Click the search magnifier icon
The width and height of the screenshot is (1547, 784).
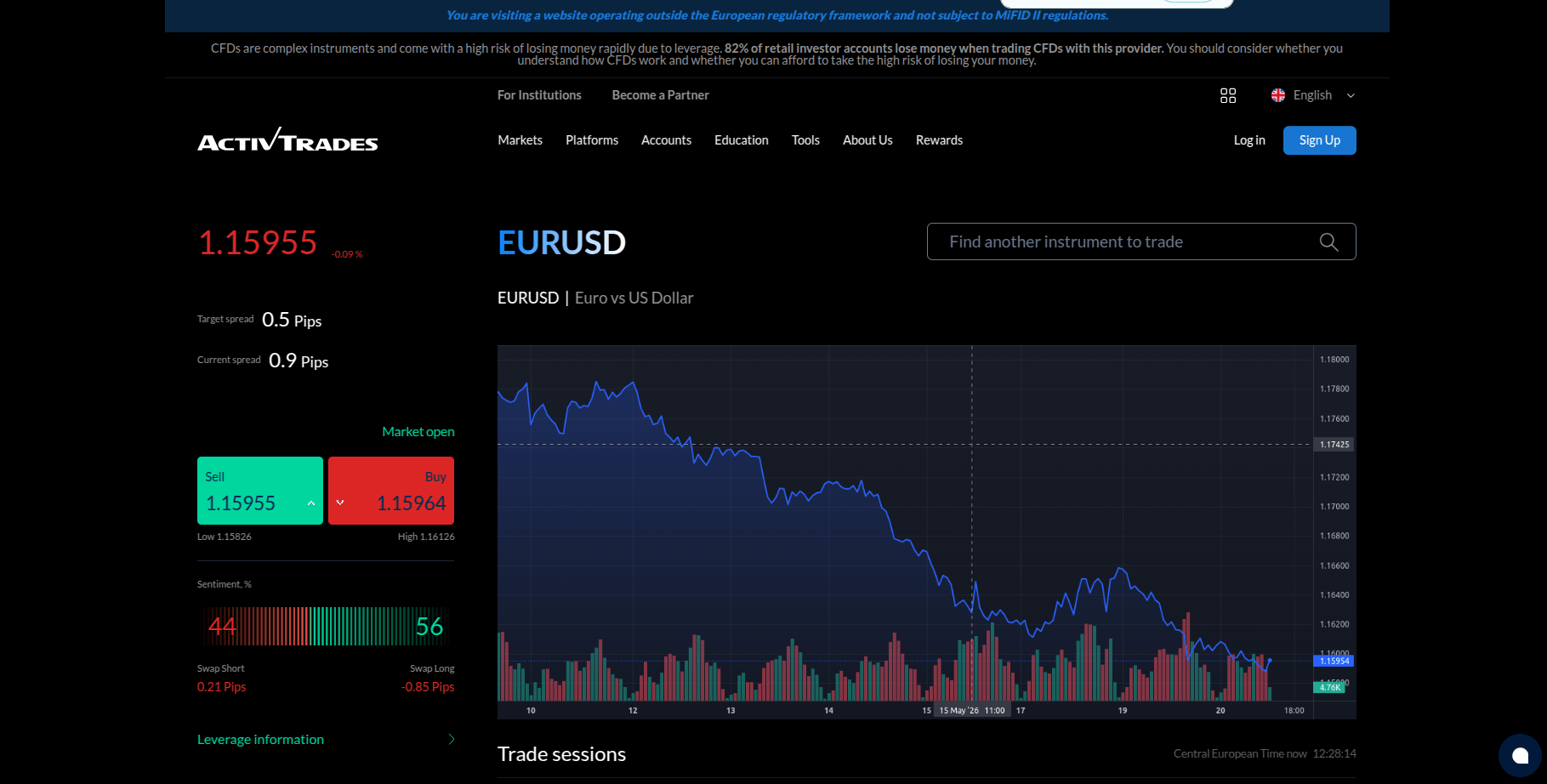[x=1328, y=242]
